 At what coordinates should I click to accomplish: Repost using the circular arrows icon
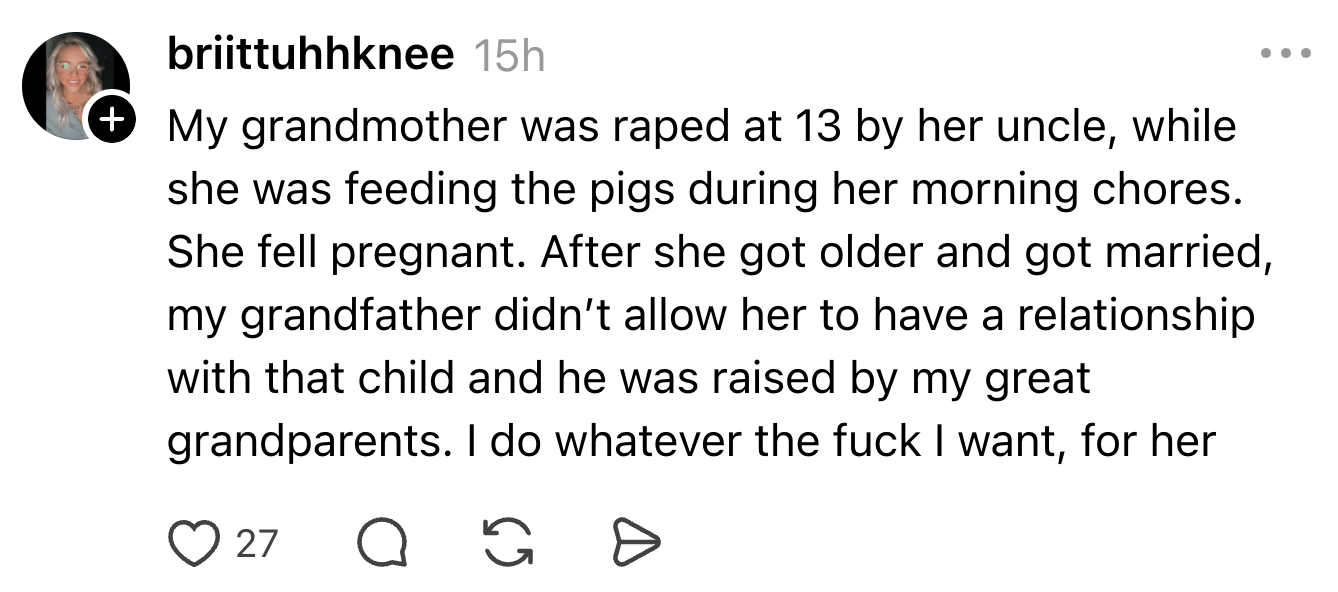click(x=508, y=543)
